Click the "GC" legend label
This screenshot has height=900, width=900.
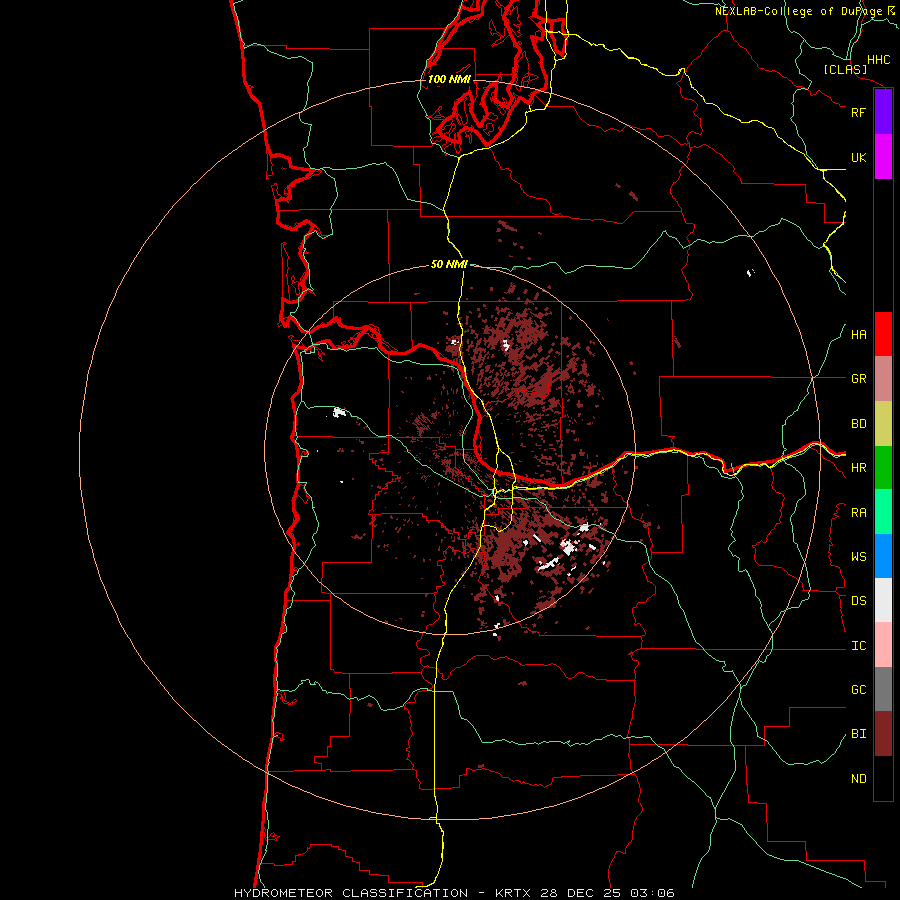tap(858, 690)
